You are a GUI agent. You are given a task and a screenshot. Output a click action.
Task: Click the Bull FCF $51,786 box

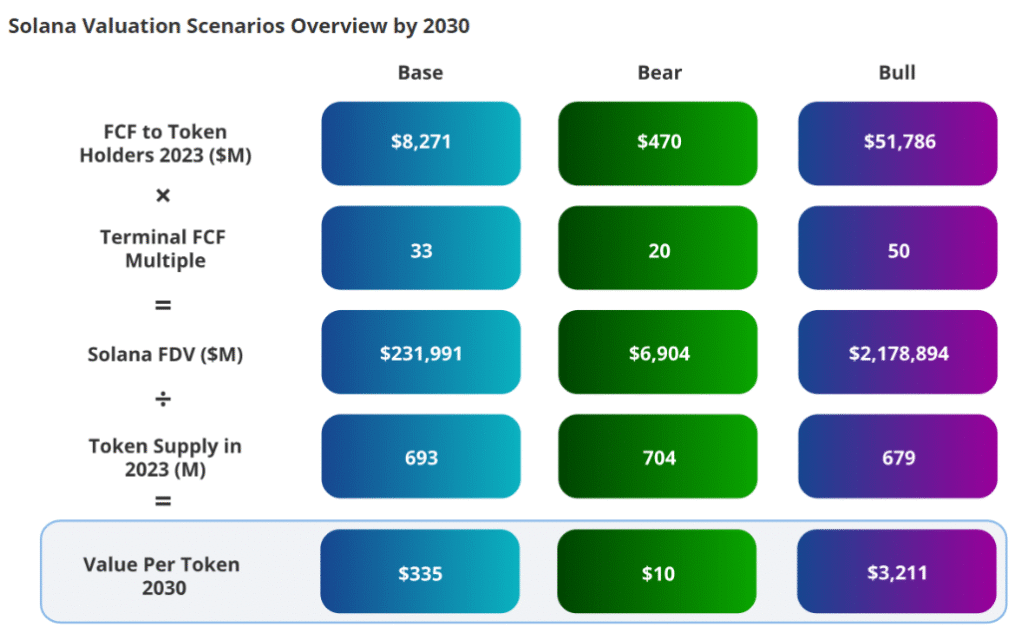(x=898, y=142)
